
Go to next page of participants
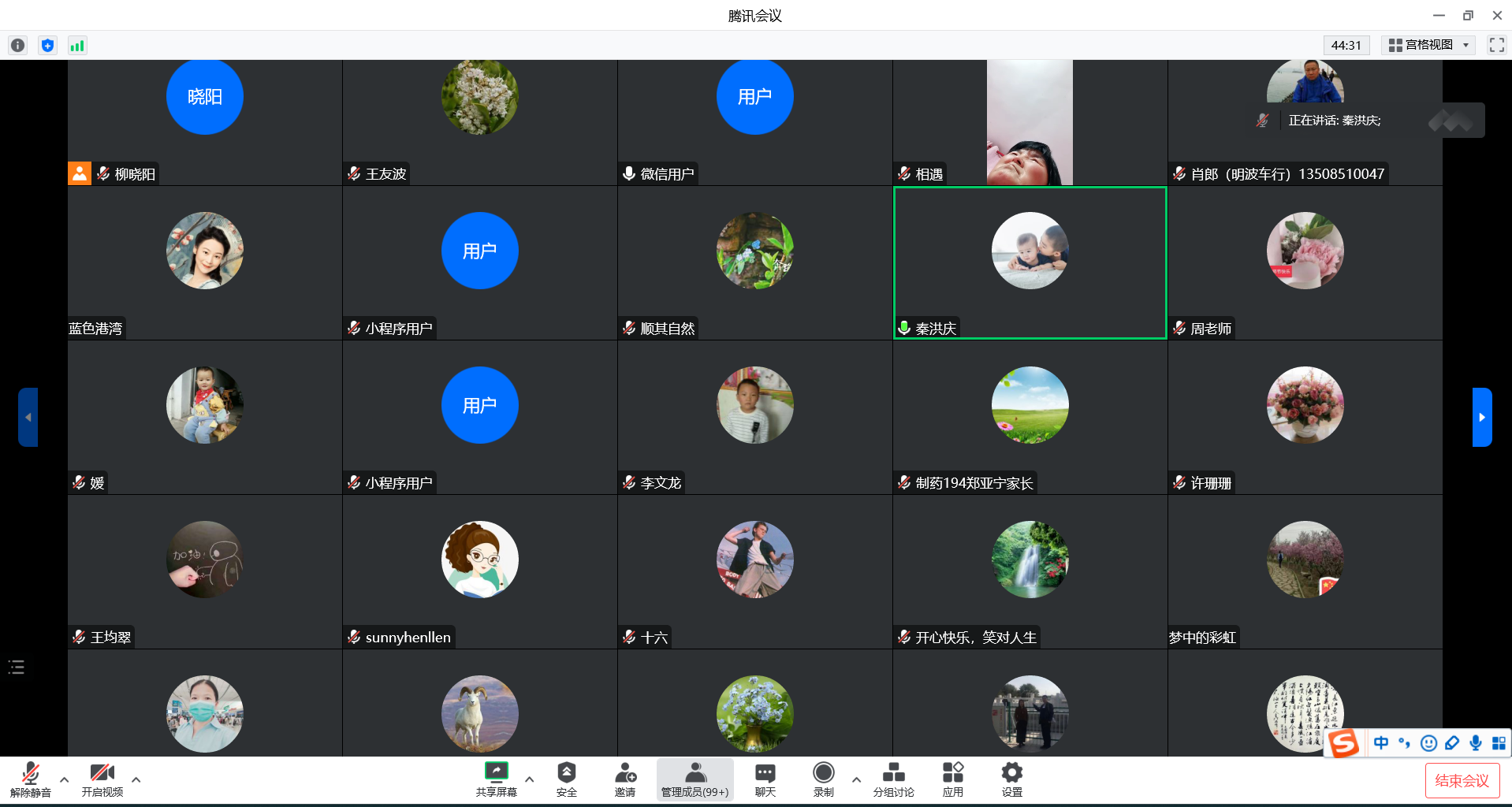point(1481,417)
